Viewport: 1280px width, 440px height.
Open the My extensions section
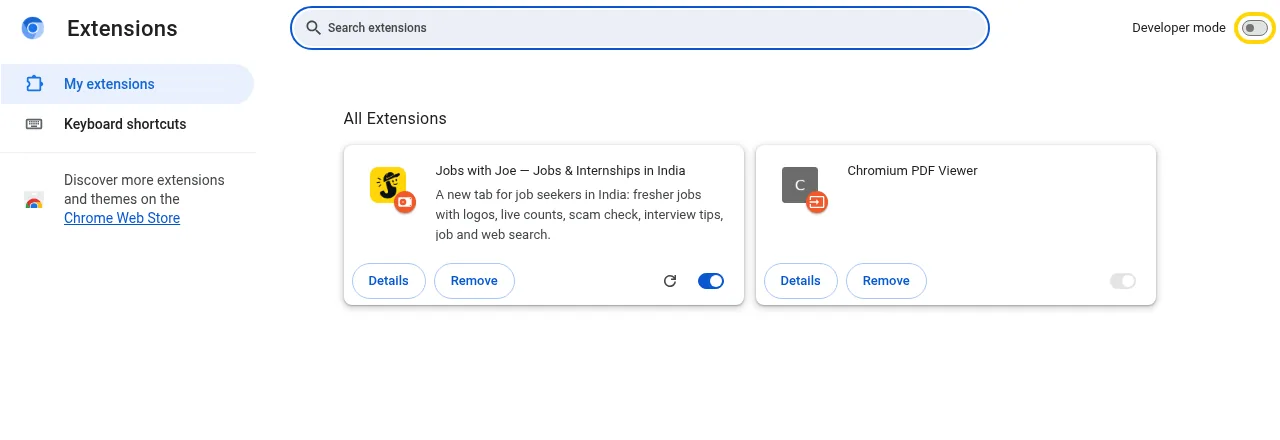point(126,84)
